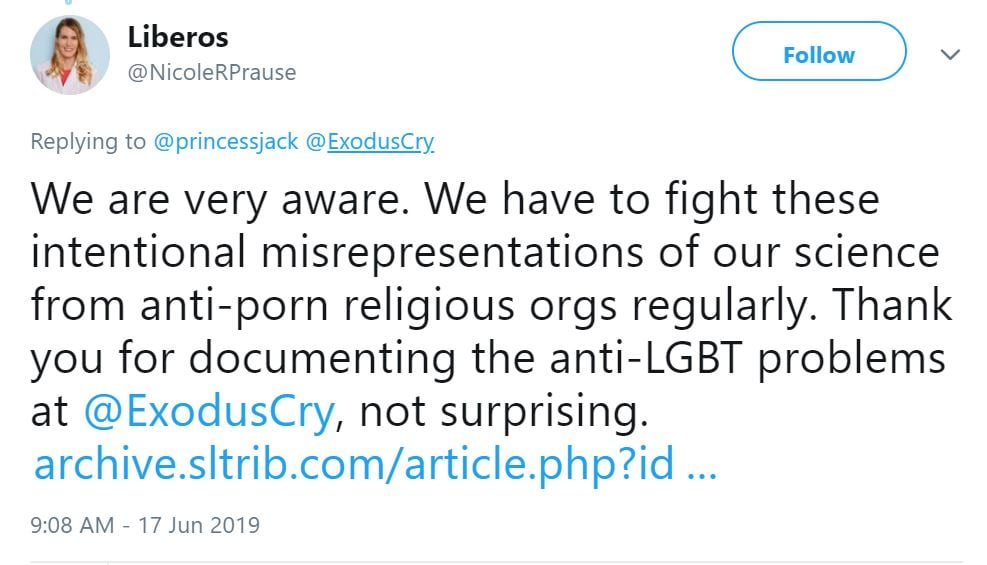Click the "Replying to" label
Image resolution: width=987 pixels, height=565 pixels.
pyautogui.click(x=88, y=142)
